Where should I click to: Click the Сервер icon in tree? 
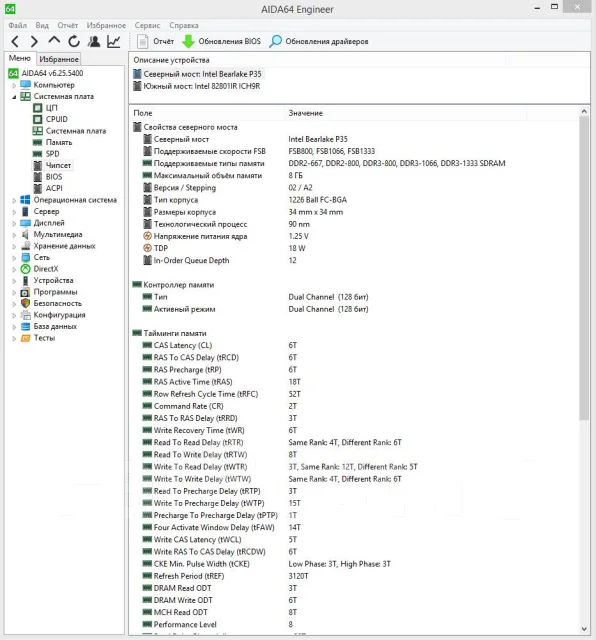[x=25, y=211]
